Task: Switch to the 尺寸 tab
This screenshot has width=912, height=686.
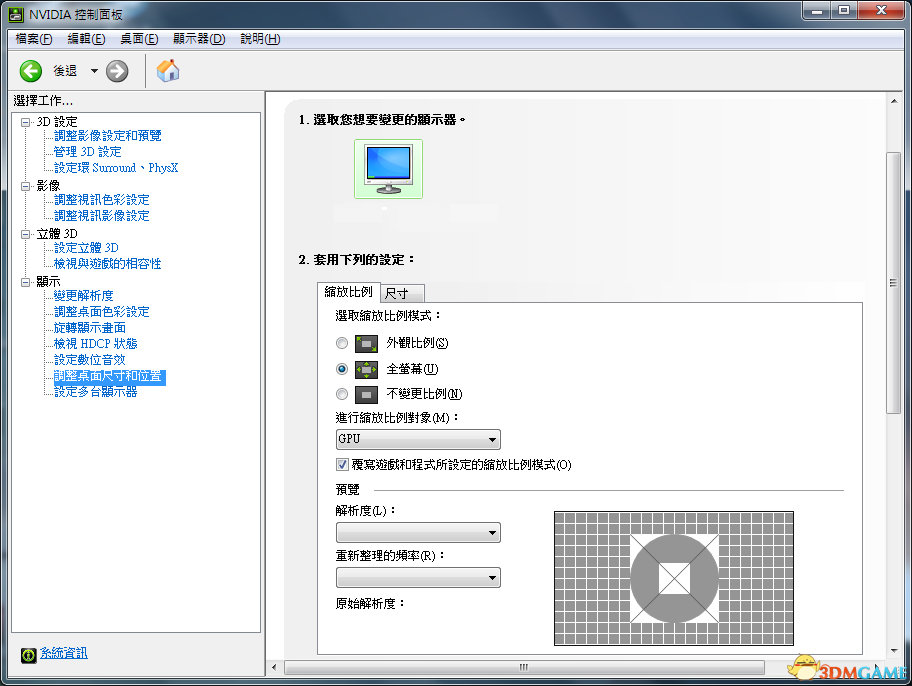Action: pos(402,293)
